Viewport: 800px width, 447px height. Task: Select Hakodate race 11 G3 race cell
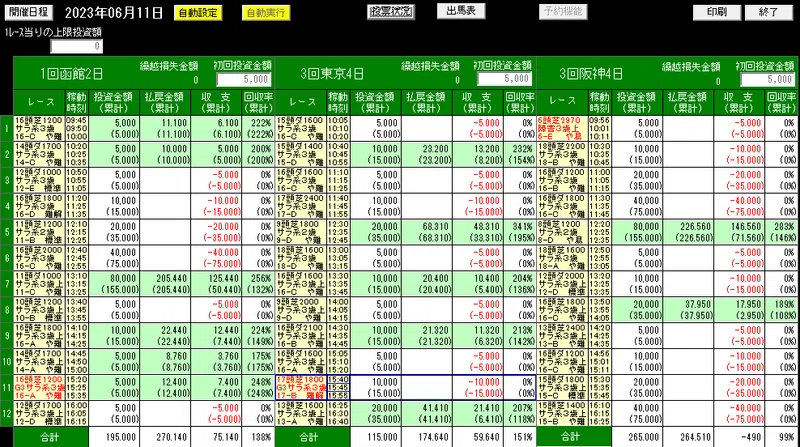(x=39, y=388)
